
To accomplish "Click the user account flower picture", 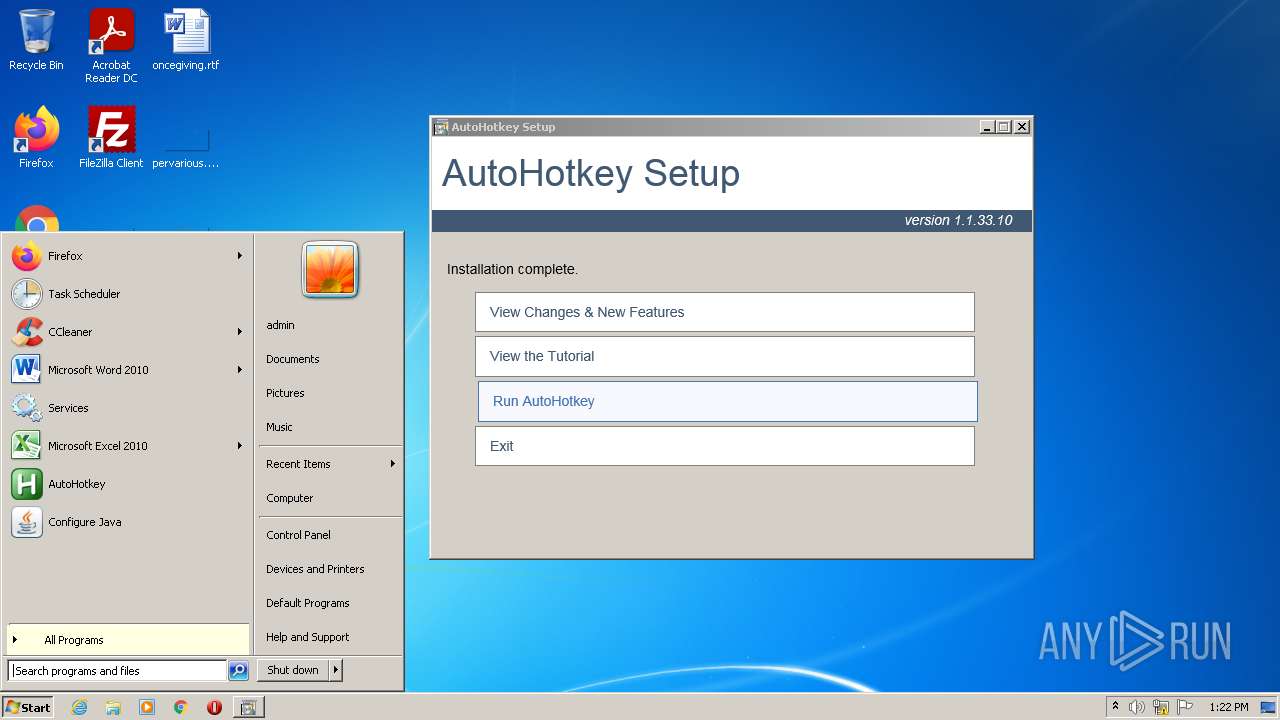I will coord(330,269).
